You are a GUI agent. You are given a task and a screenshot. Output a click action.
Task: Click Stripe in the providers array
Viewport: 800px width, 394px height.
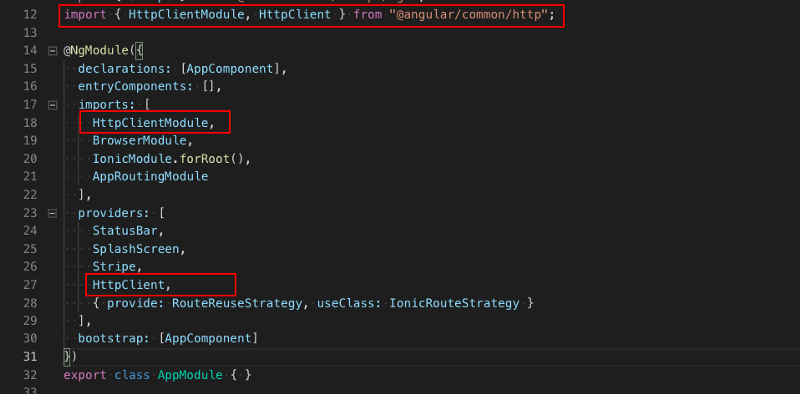pyautogui.click(x=114, y=267)
